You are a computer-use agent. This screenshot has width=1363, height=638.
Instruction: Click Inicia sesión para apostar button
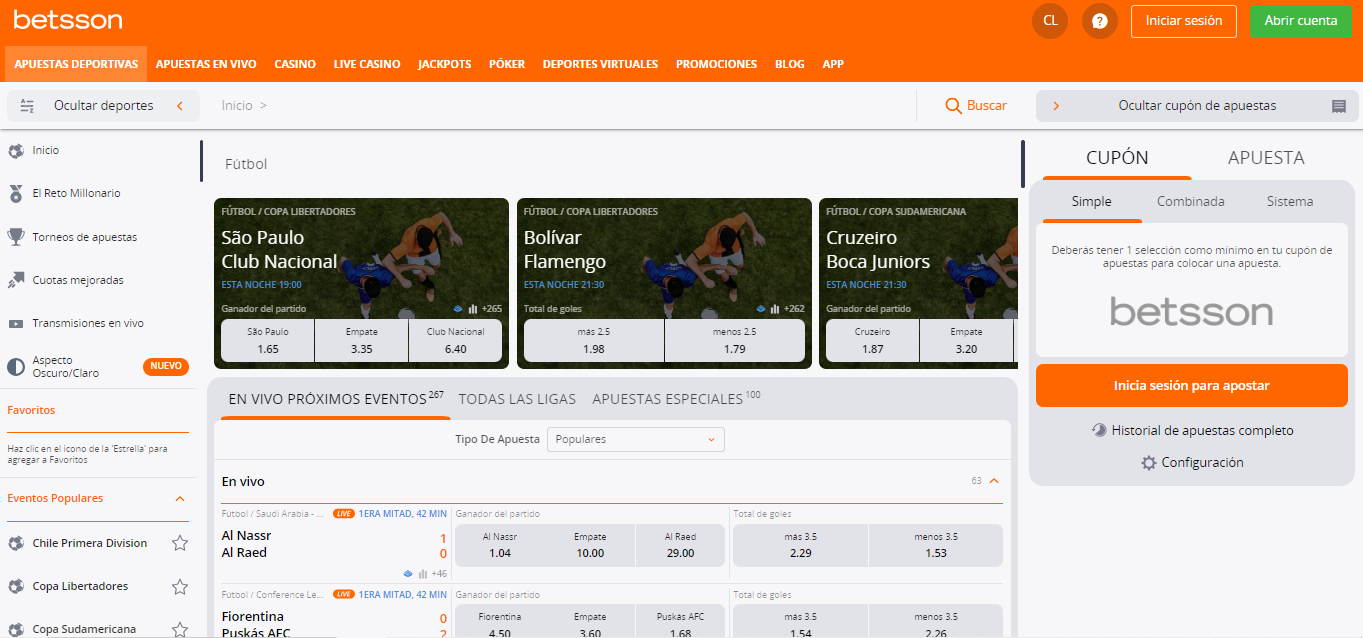click(1191, 385)
